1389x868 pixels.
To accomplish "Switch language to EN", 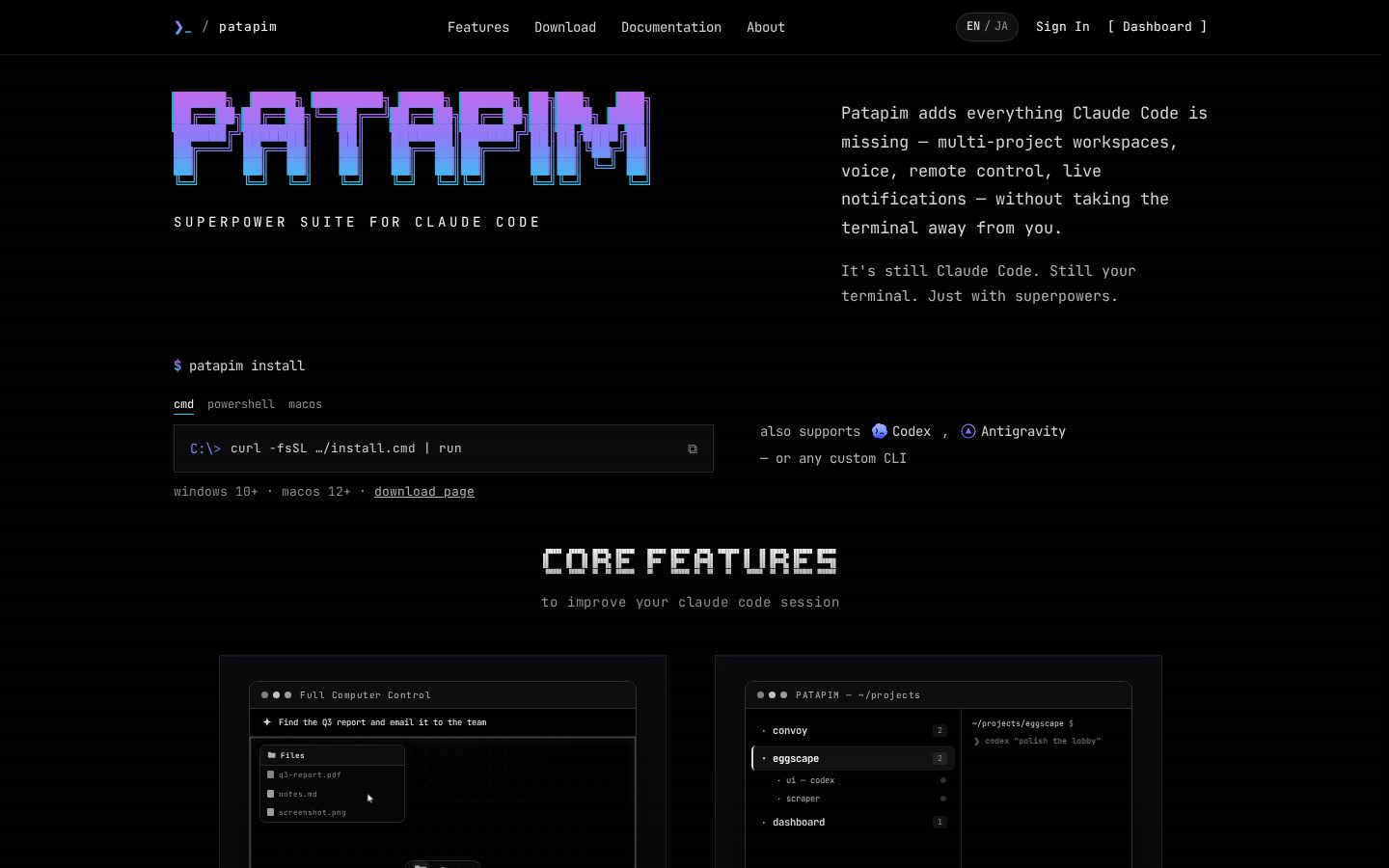I will (973, 27).
